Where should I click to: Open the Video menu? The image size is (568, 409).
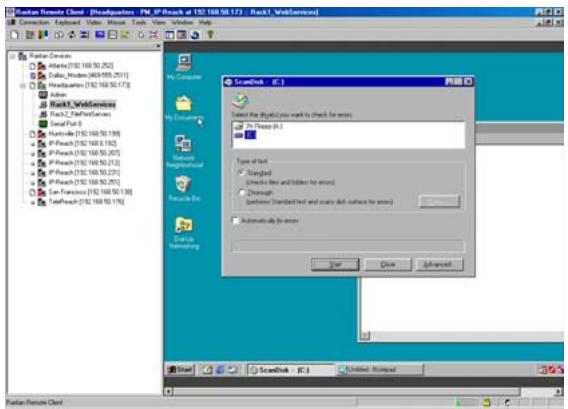(x=93, y=22)
